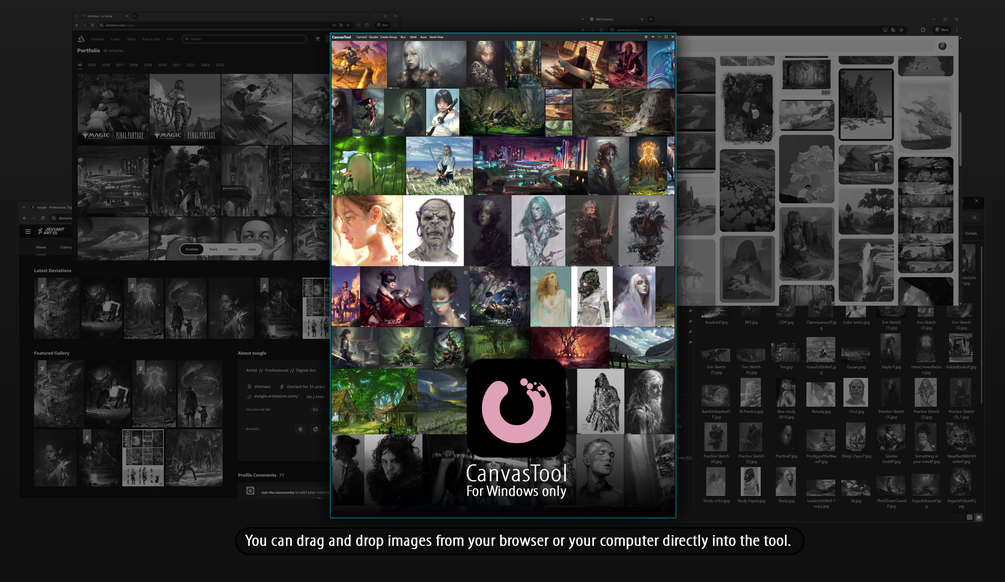Select the All portfolio year filter
The height and width of the screenshot is (582, 1005).
tap(79, 65)
